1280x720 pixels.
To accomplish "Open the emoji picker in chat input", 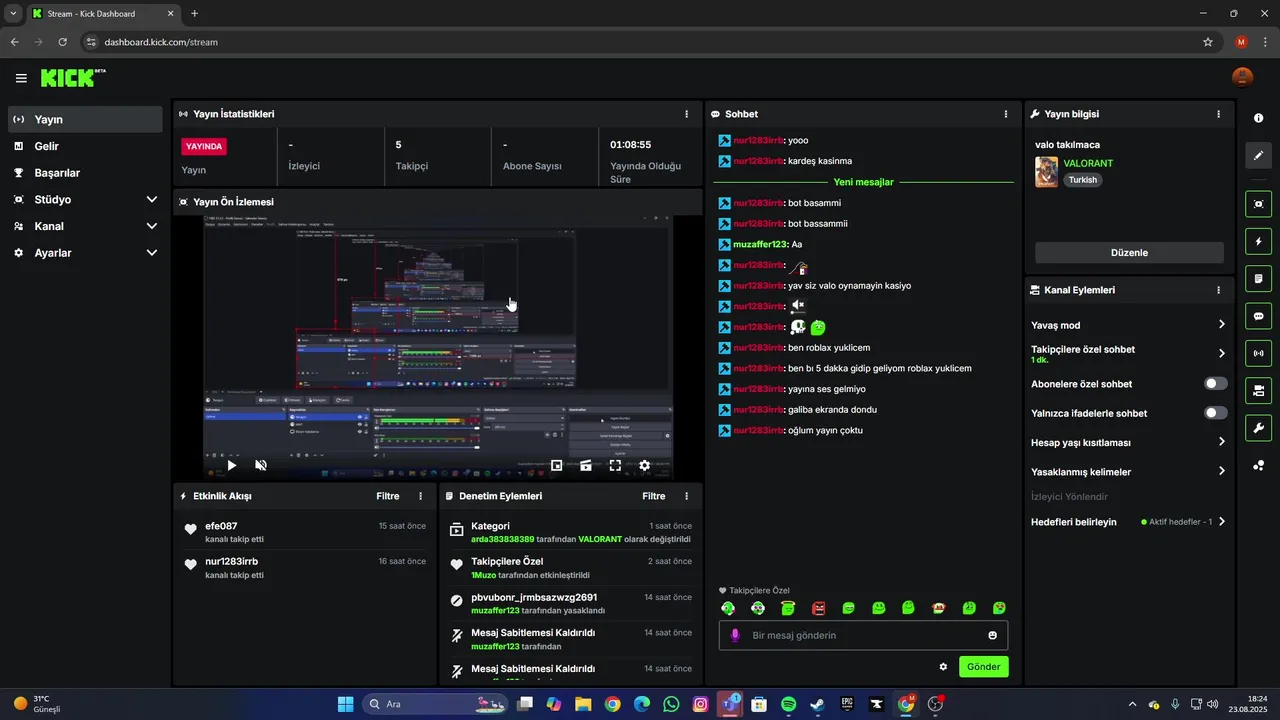I will [x=992, y=635].
